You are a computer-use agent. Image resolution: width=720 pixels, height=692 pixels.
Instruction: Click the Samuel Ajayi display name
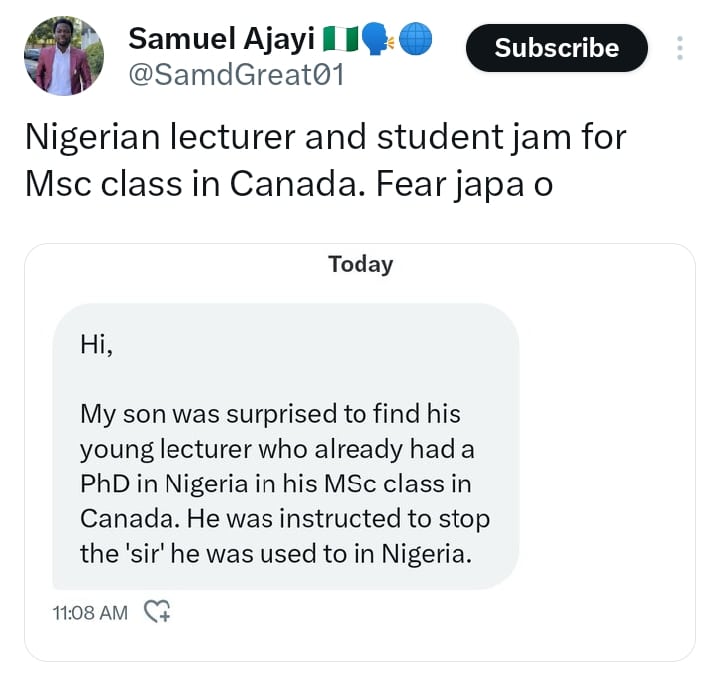click(x=221, y=39)
